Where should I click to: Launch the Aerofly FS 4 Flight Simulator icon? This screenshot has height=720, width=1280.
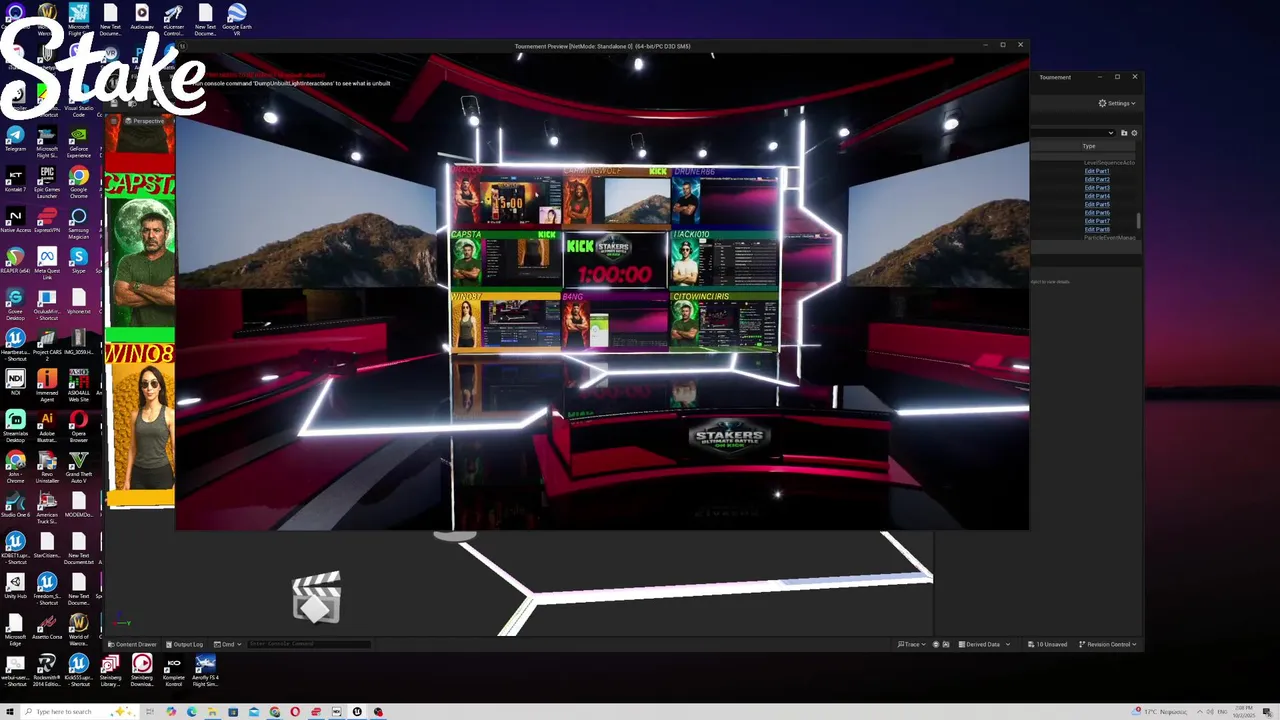pos(205,672)
